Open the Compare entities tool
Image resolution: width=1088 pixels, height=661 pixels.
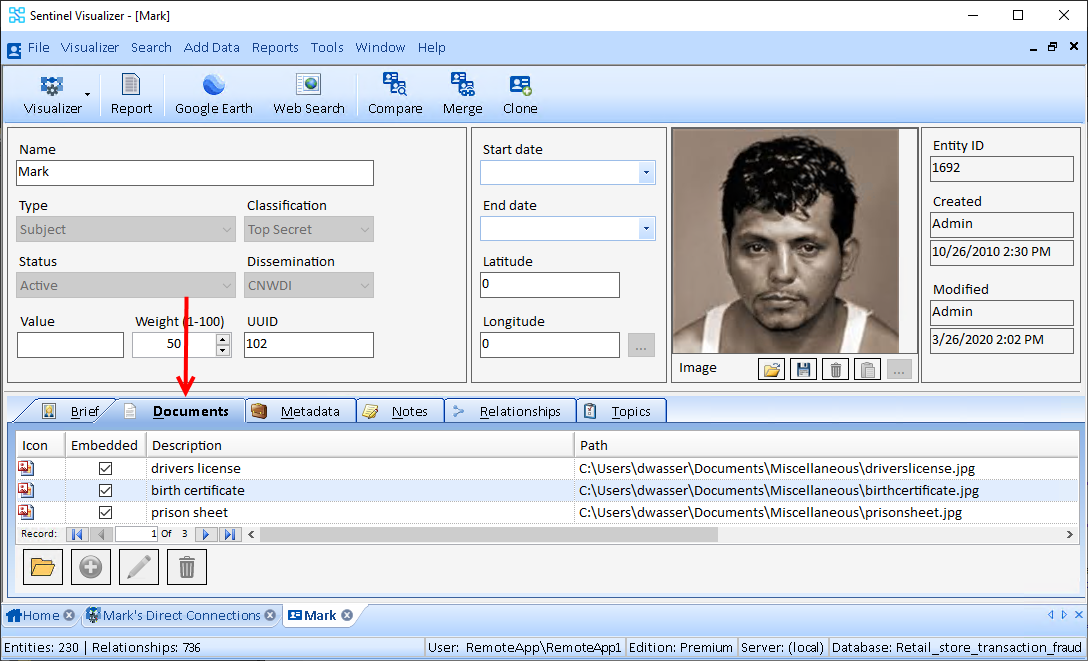coord(395,93)
